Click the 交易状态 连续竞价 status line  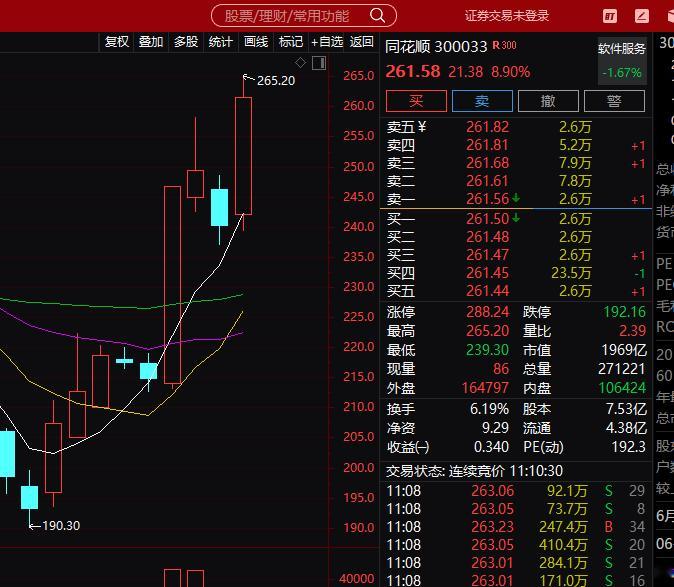[474, 471]
